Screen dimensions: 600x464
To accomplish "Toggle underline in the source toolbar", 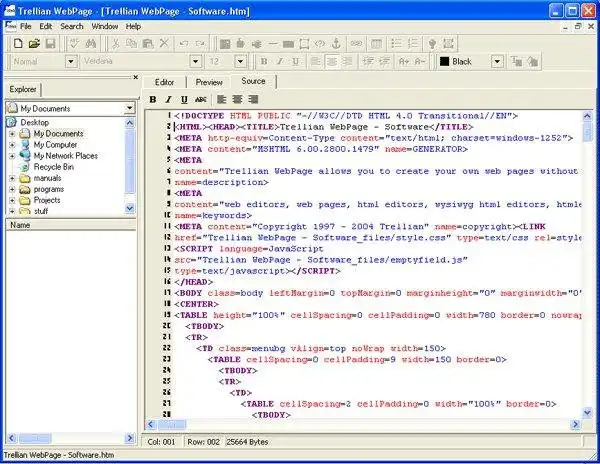I will click(x=184, y=99).
